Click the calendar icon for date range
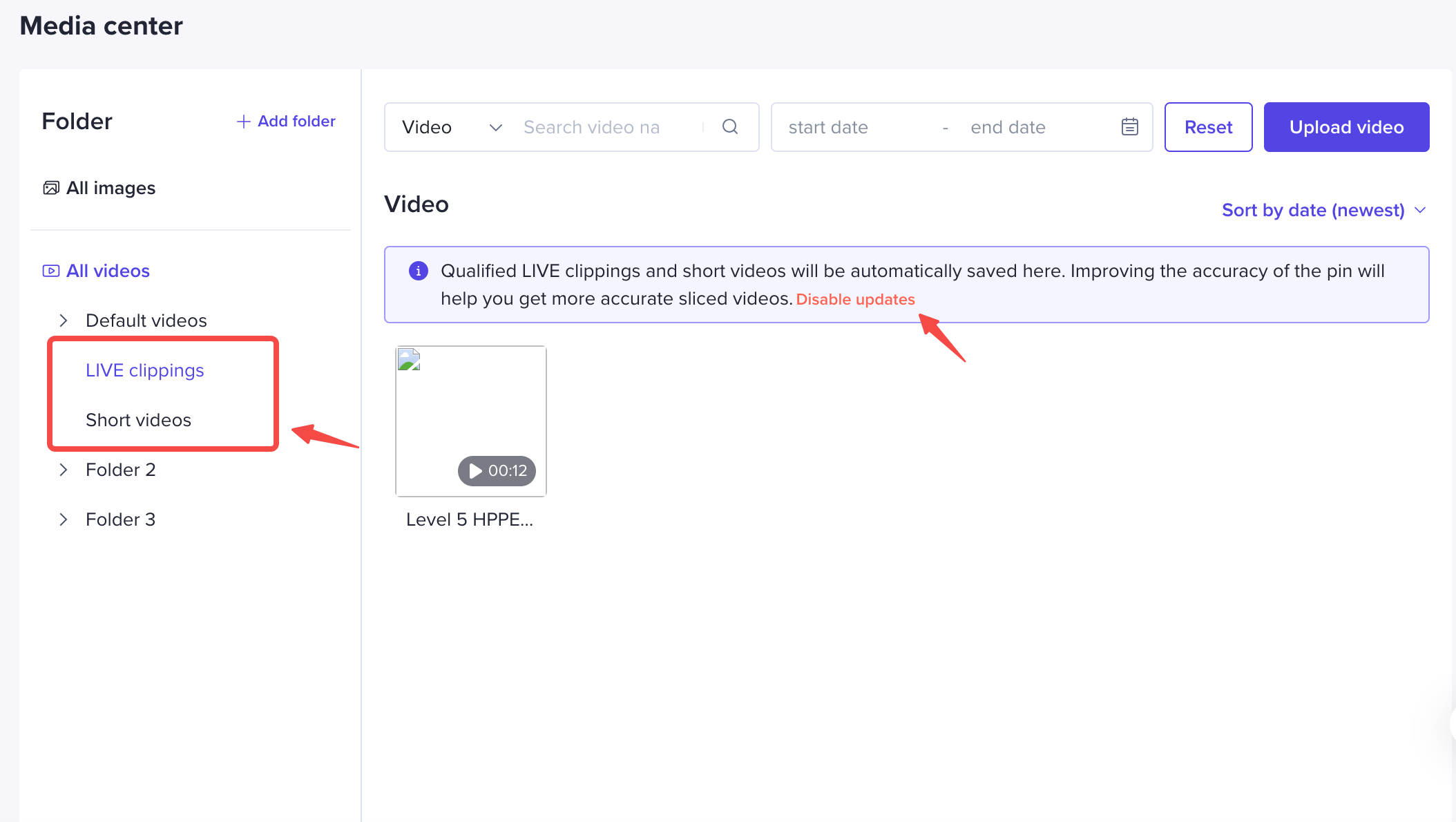 (x=1130, y=127)
